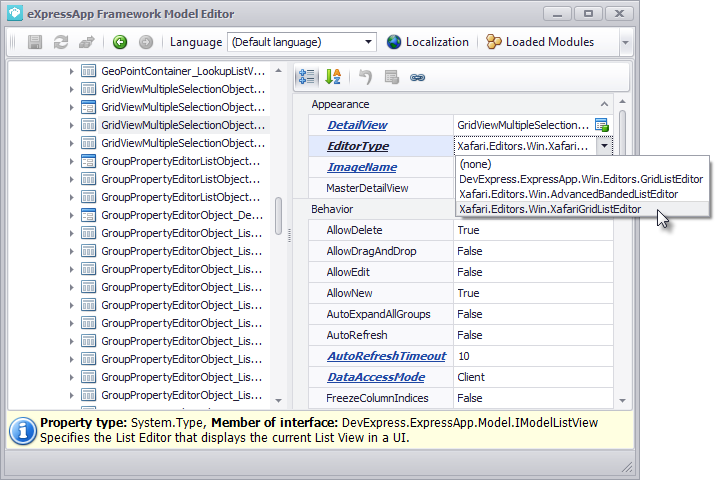Click the info icon in description panel
Image resolution: width=715 pixels, height=480 pixels.
pos(23,430)
